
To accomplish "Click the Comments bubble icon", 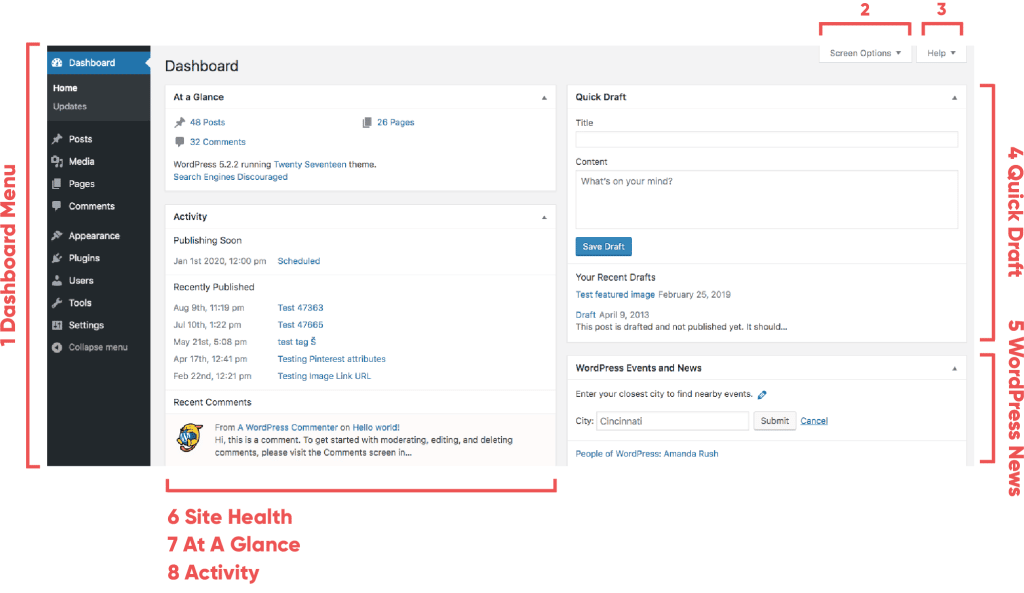I will (58, 206).
